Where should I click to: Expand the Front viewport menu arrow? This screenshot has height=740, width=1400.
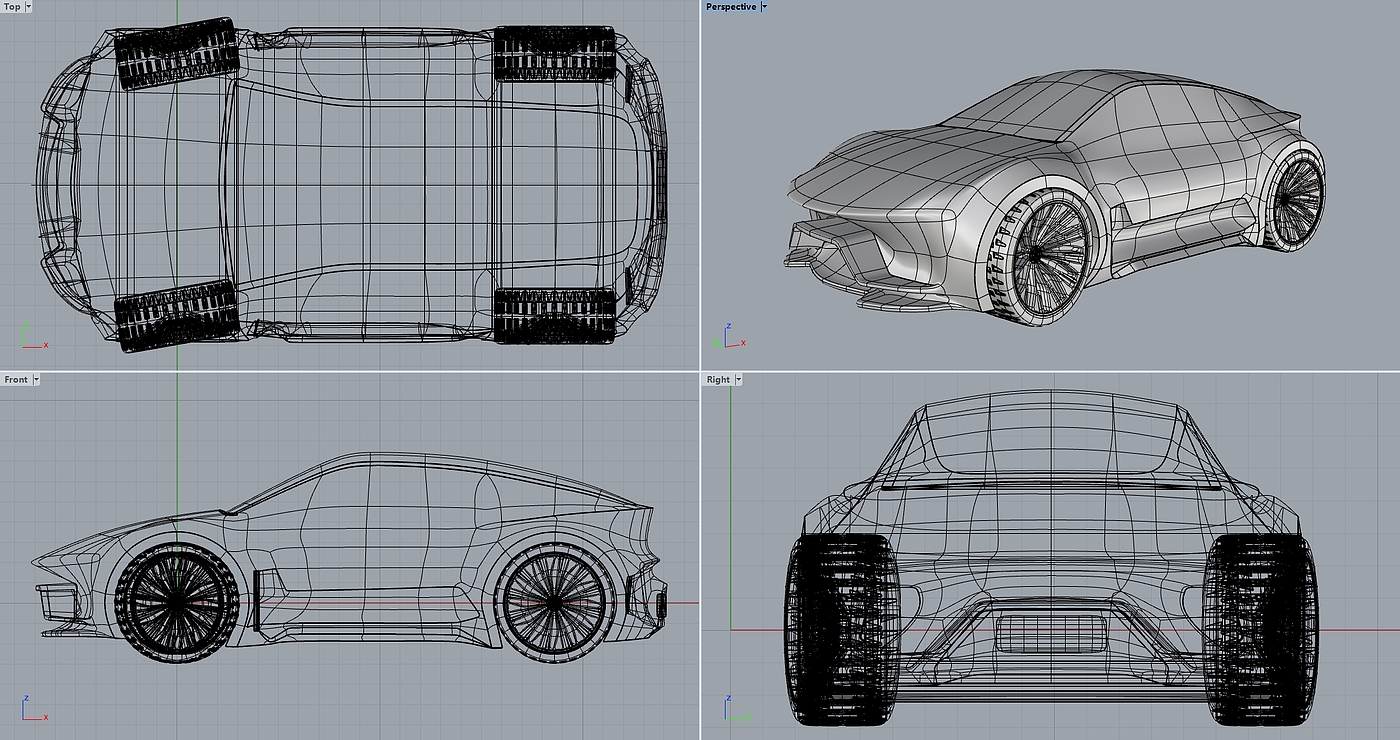37,380
